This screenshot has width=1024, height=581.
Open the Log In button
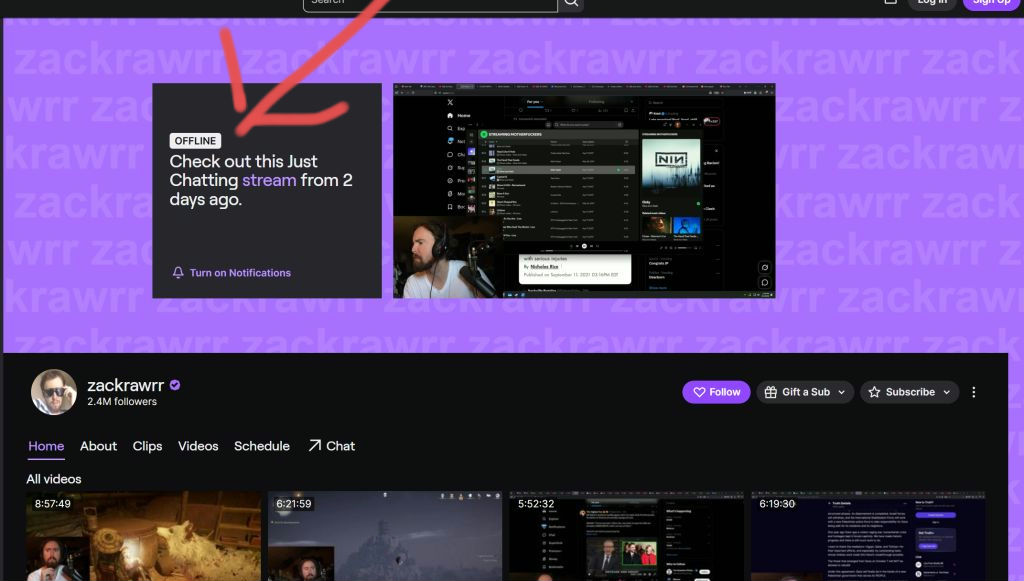[x=932, y=3]
